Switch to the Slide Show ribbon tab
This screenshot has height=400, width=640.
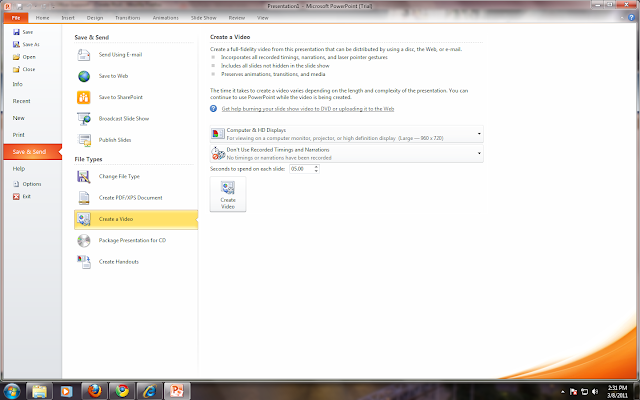204,18
